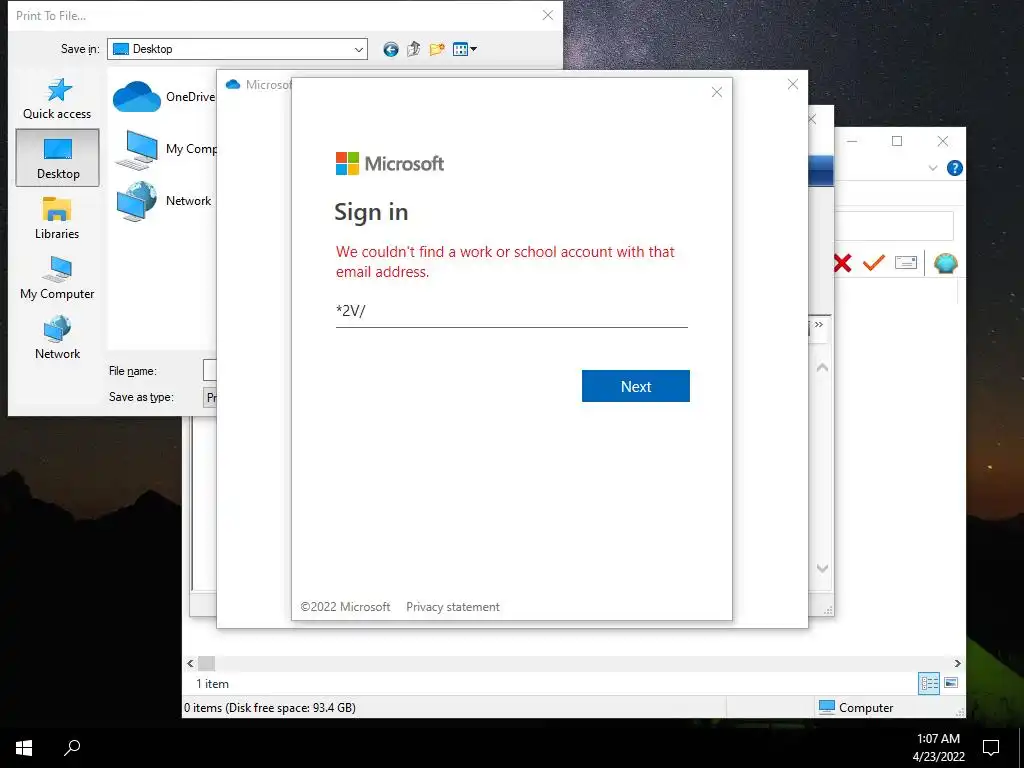Expand the double chevron overflow
The width and height of the screenshot is (1024, 768).
[818, 325]
